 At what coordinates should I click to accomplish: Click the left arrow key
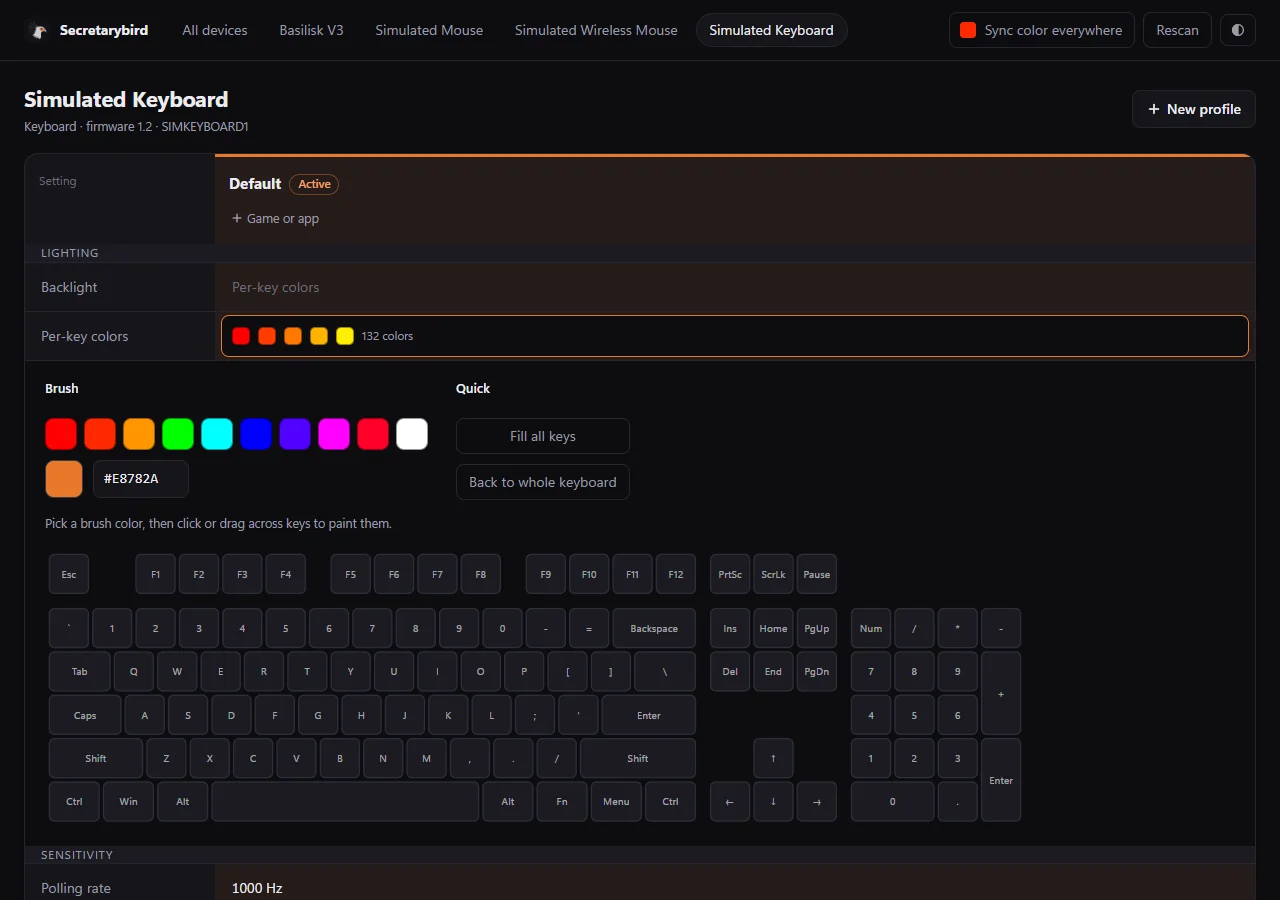coord(730,801)
